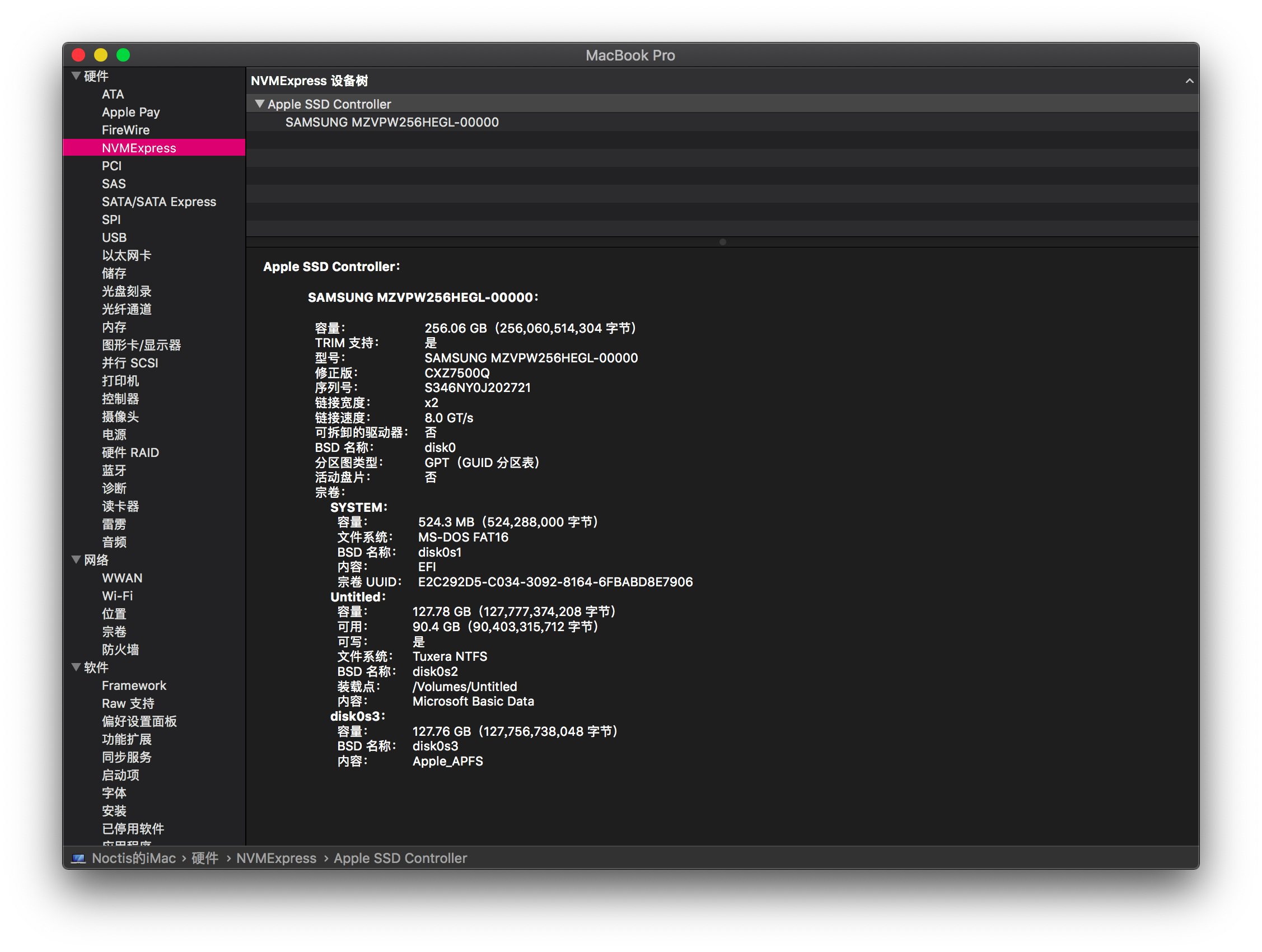The width and height of the screenshot is (1262, 952).
Task: Select Apple Pay in sidebar
Action: (130, 112)
